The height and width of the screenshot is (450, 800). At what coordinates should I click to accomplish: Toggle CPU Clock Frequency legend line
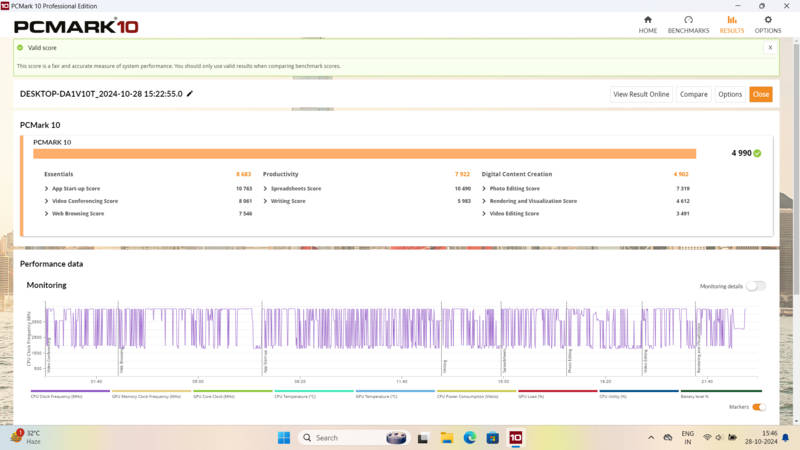click(70, 393)
